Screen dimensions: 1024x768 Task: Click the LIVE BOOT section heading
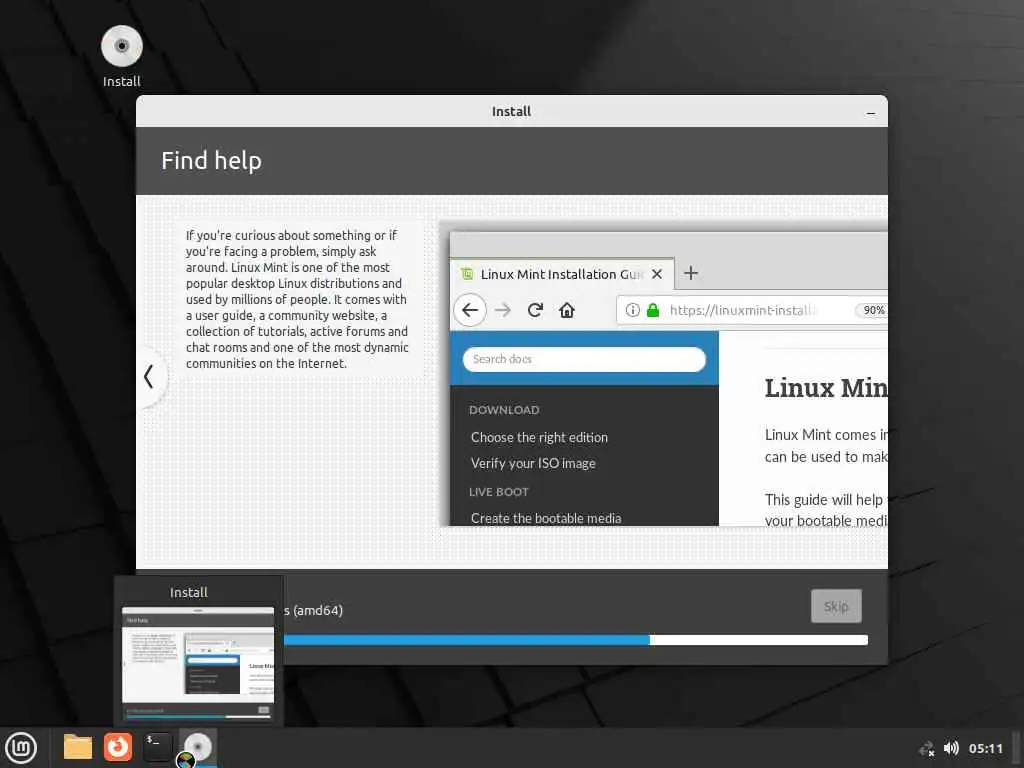(498, 492)
